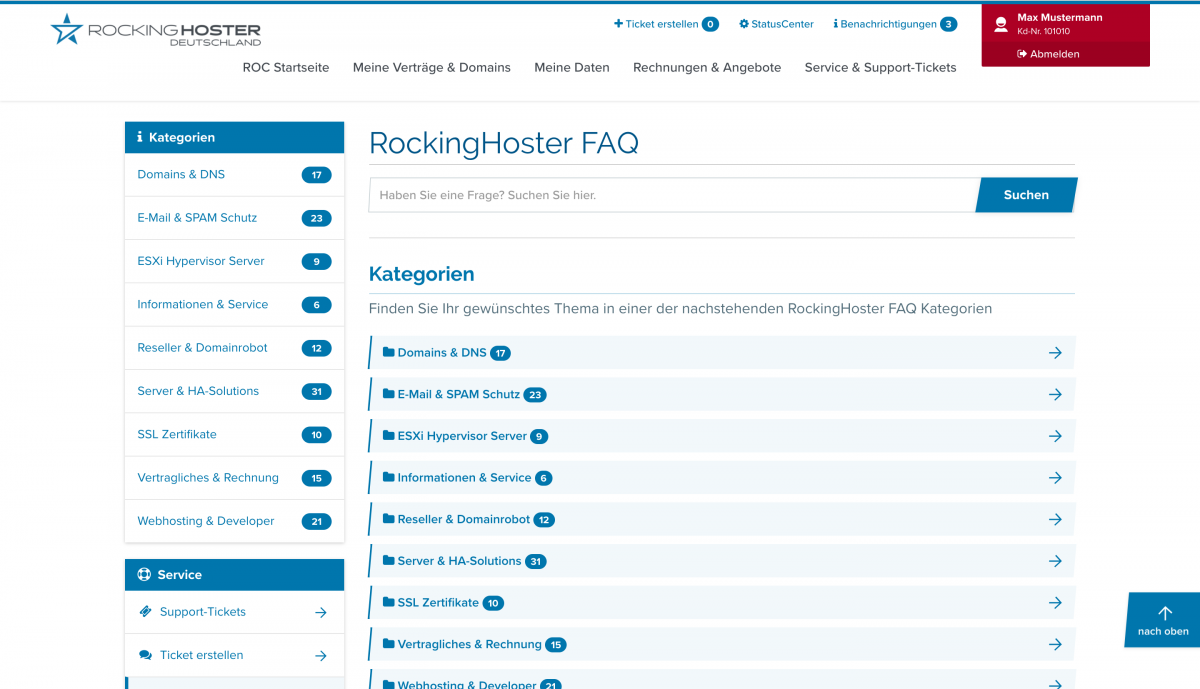Open the Meine Verträge & Domains menu
This screenshot has height=689, width=1200.
432,68
